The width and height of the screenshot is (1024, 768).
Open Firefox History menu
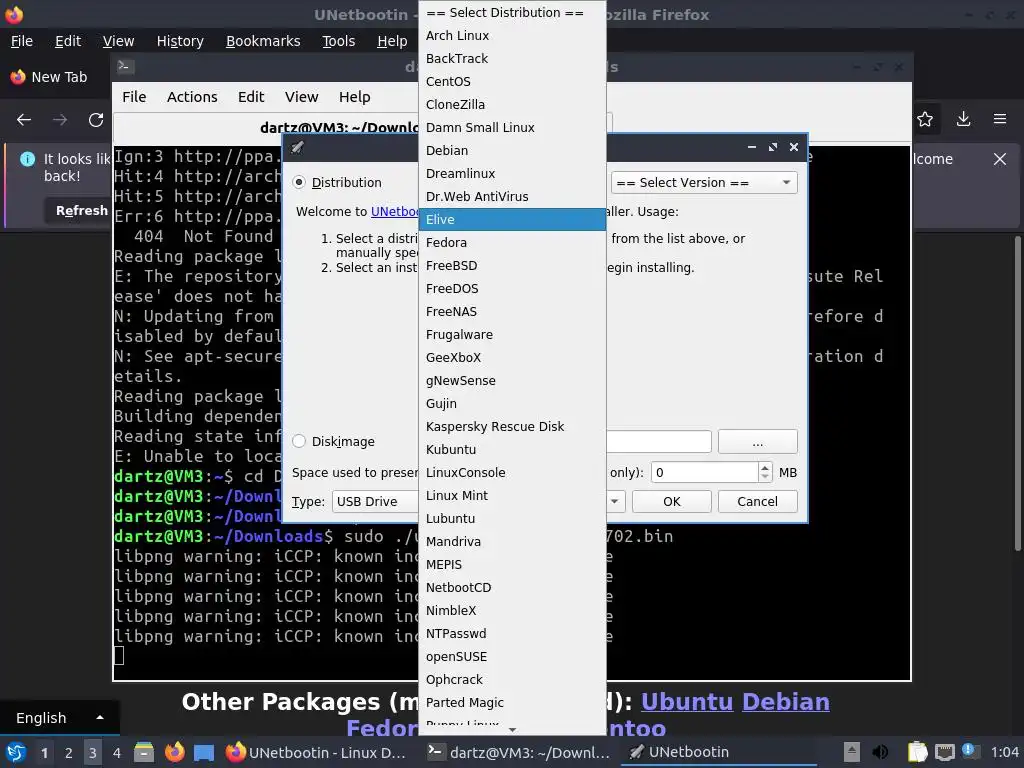pyautogui.click(x=180, y=41)
